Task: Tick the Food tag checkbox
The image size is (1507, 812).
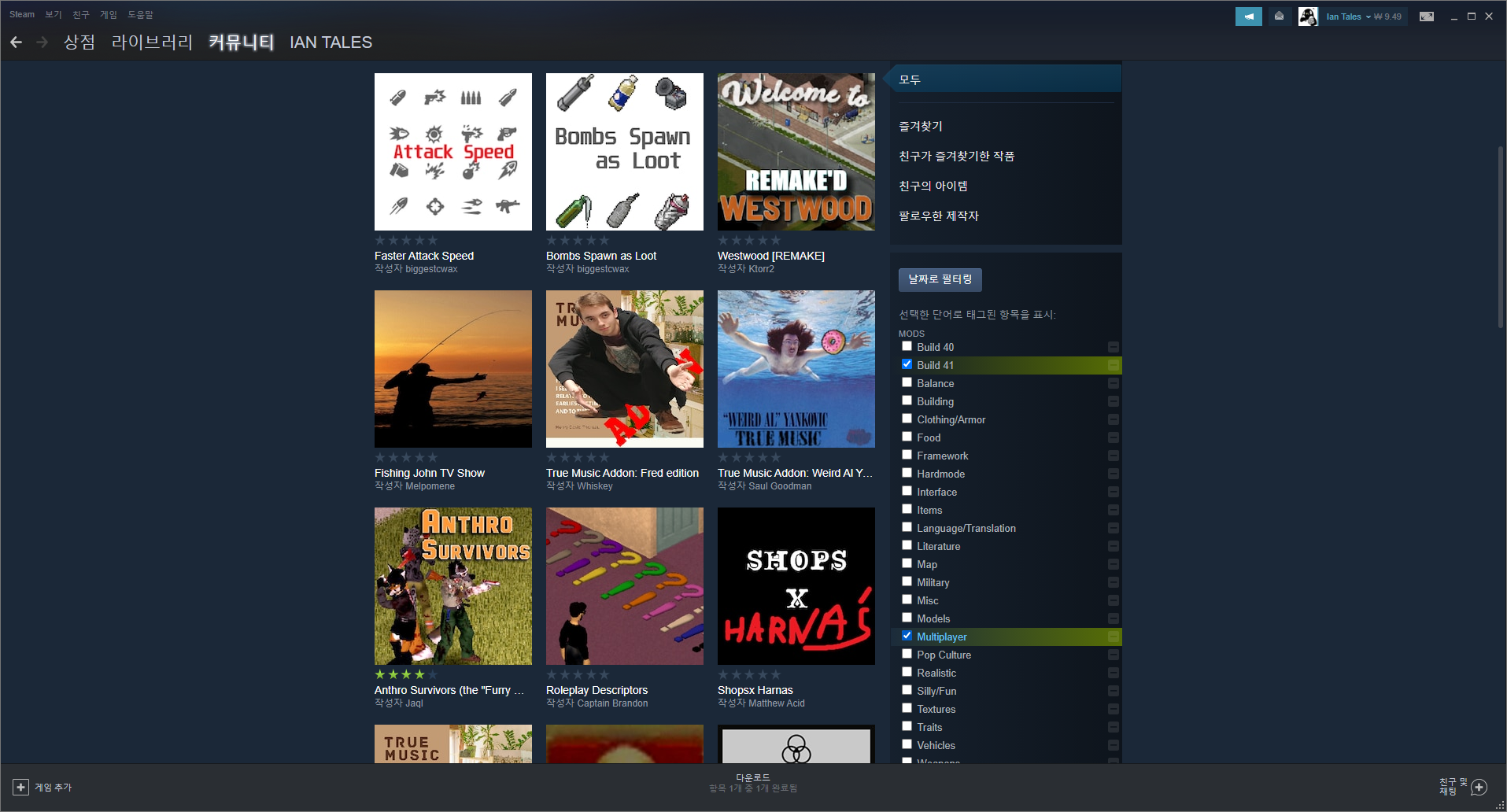Action: 907,437
